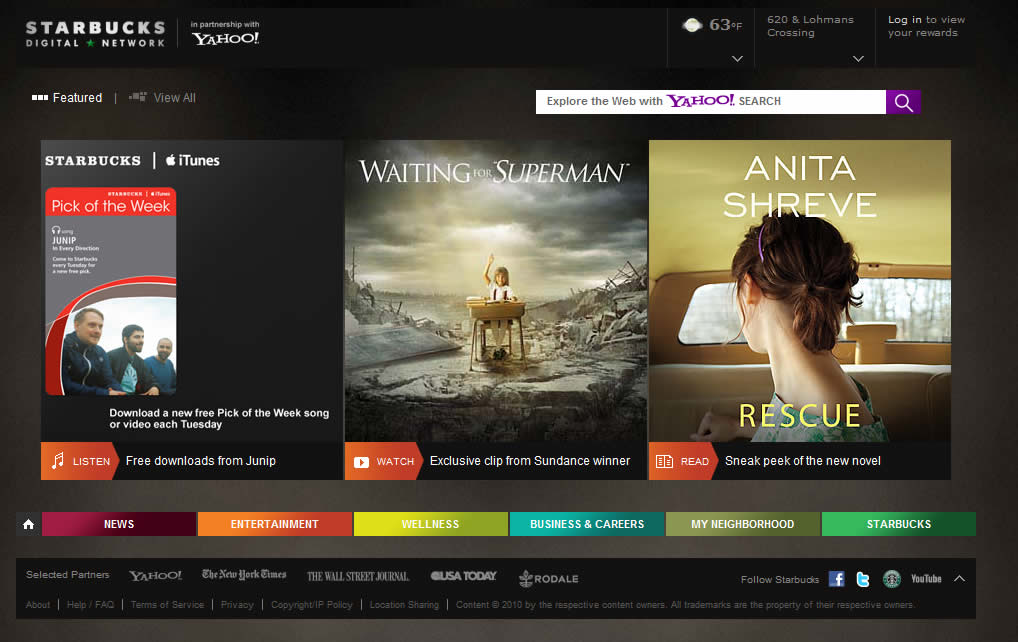Click the Listen music note icon
The height and width of the screenshot is (642, 1018).
click(58, 461)
